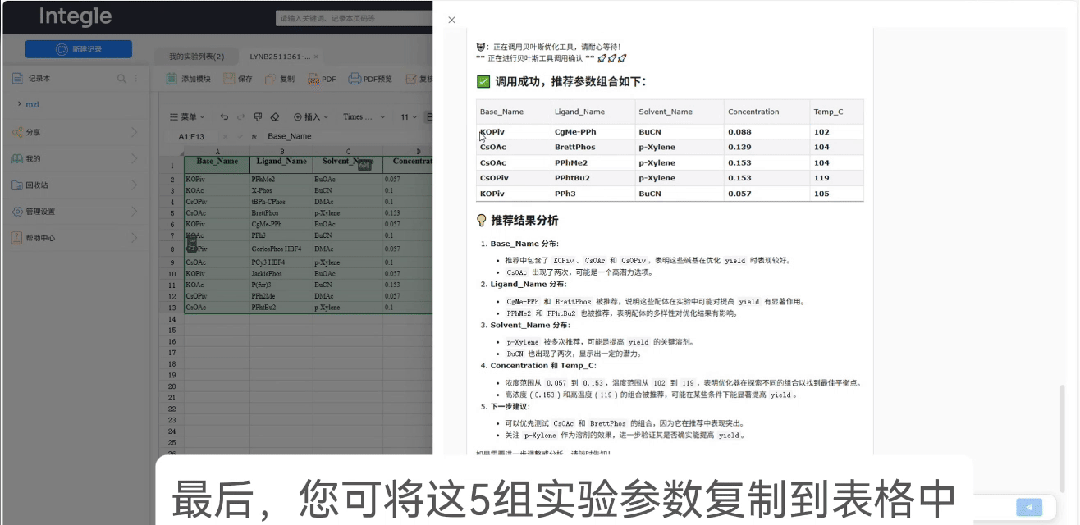The height and width of the screenshot is (525, 1080).
Task: Click spreadsheet cell JackiePhos in row 10
Action: tap(281, 274)
